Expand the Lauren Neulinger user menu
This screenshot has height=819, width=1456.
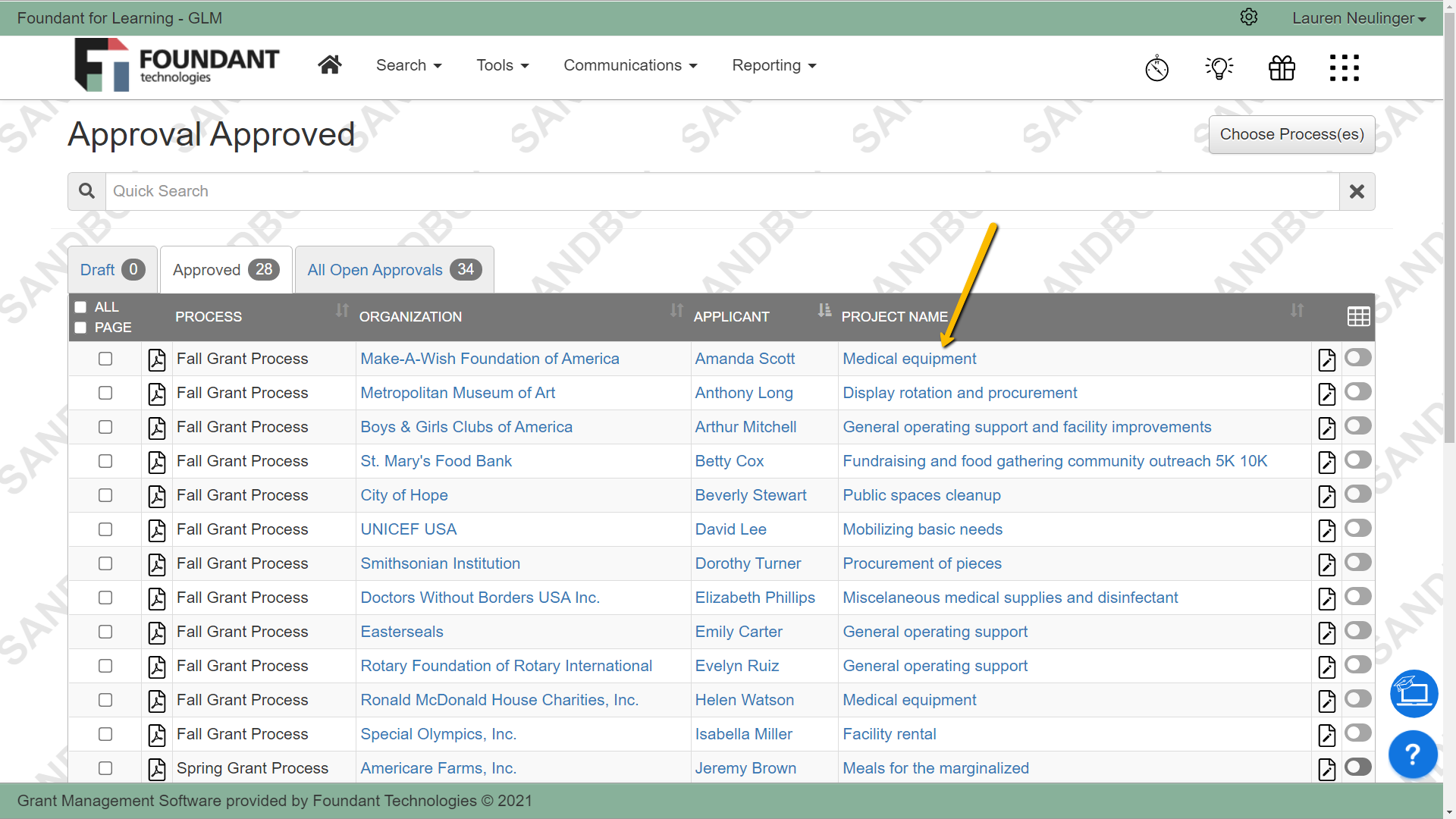pyautogui.click(x=1358, y=17)
